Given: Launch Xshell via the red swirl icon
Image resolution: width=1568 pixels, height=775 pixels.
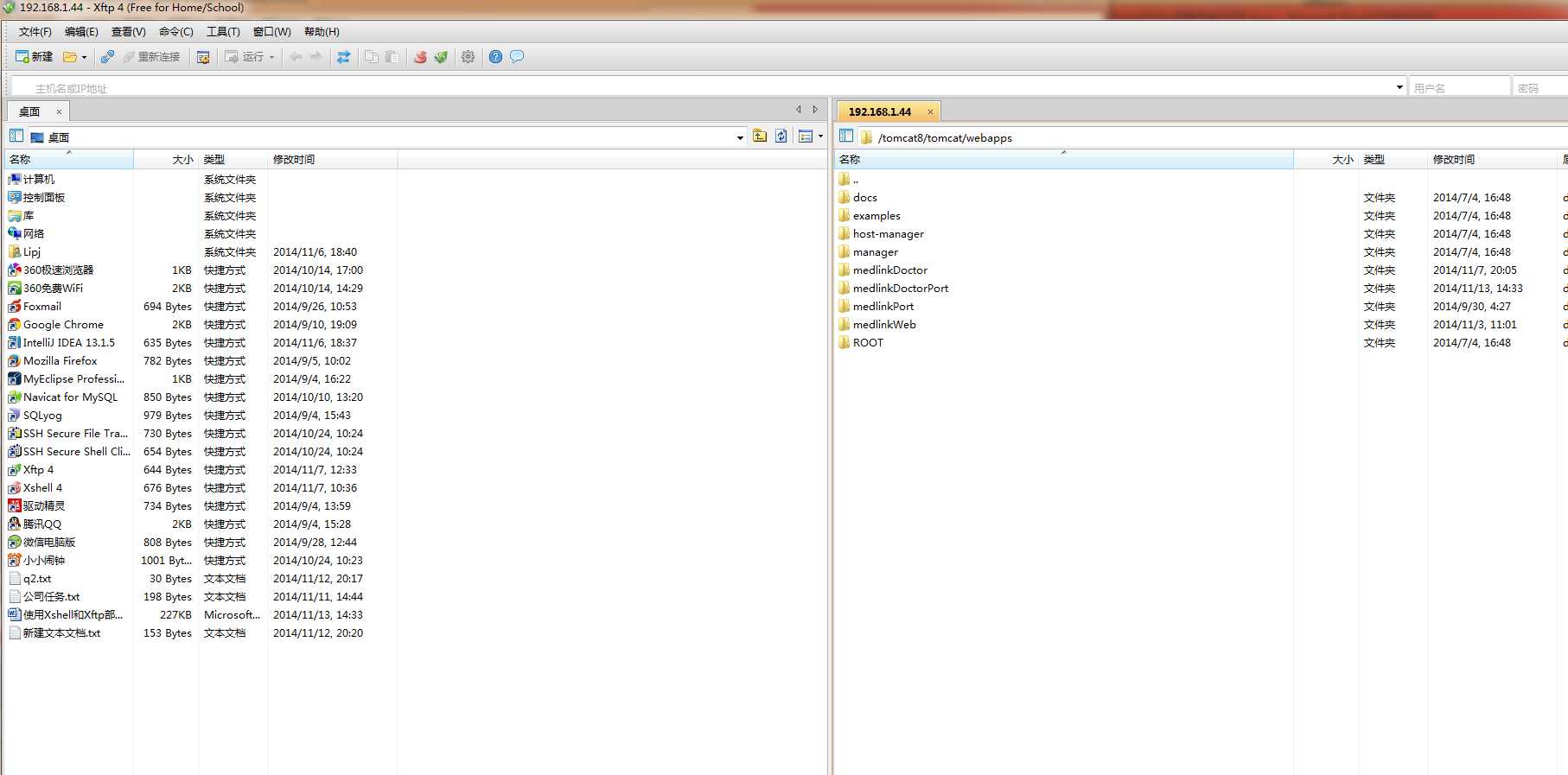Looking at the screenshot, I should point(420,57).
